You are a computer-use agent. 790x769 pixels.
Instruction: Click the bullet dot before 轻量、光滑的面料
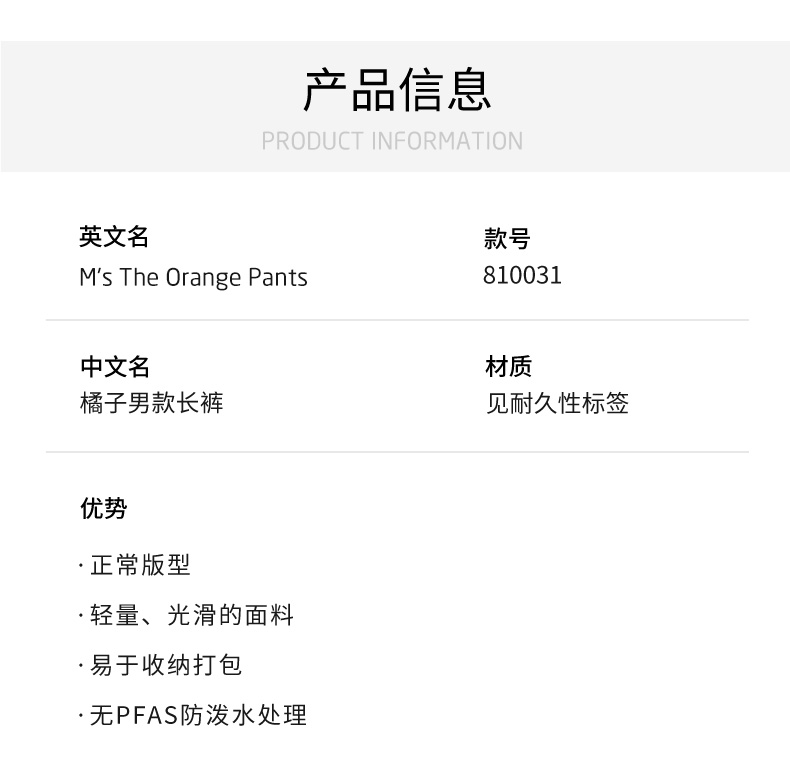(82, 617)
